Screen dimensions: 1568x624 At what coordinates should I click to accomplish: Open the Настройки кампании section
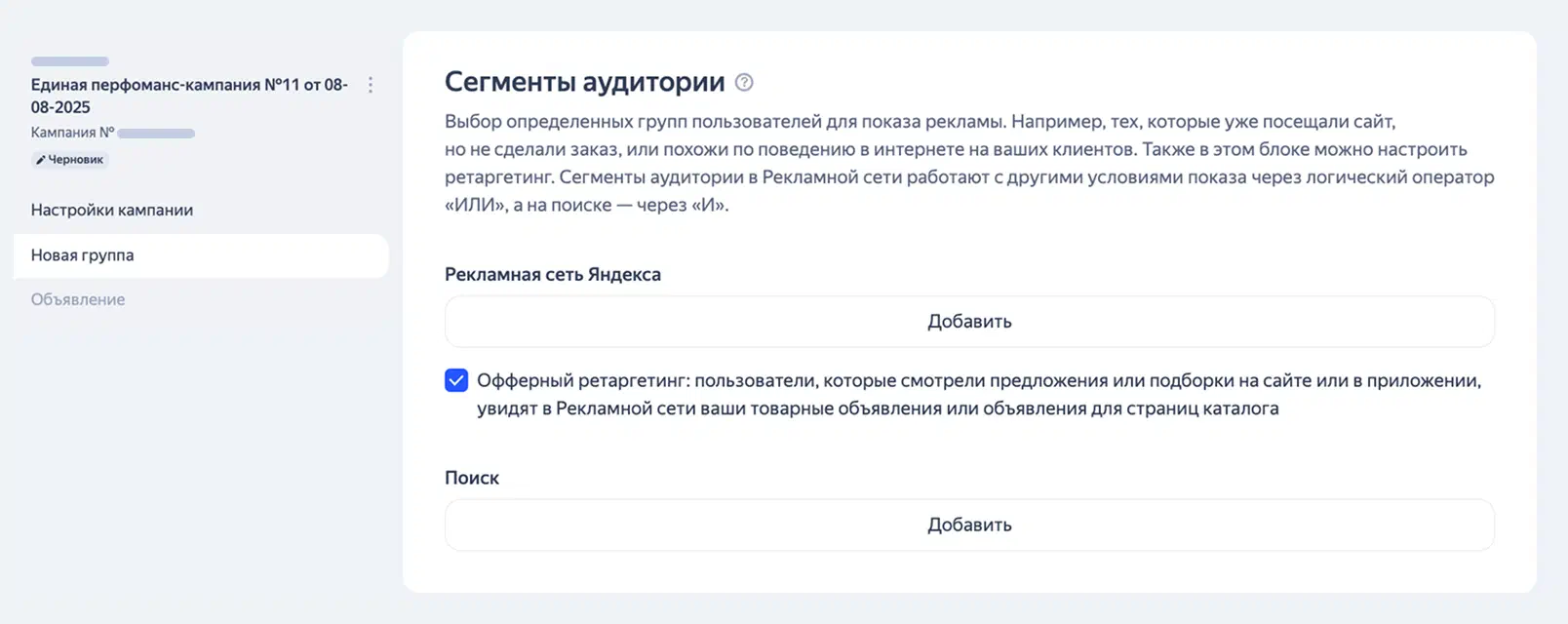click(x=112, y=210)
